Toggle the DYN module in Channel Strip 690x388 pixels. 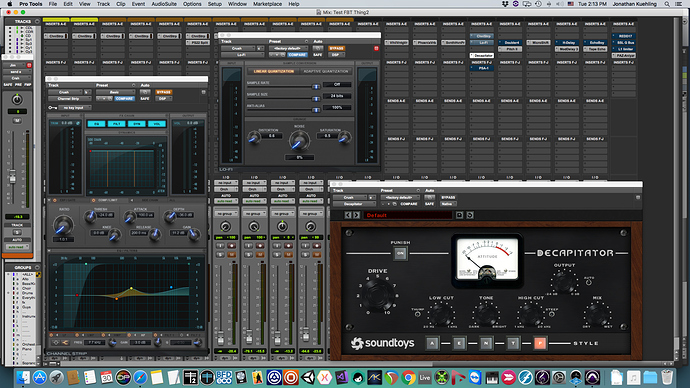[137, 124]
